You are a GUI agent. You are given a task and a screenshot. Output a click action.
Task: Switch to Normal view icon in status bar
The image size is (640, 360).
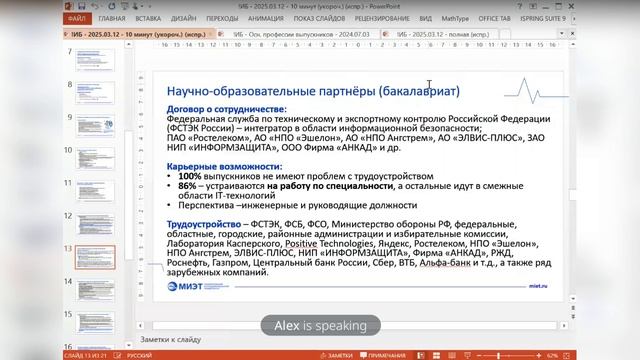tap(421, 356)
